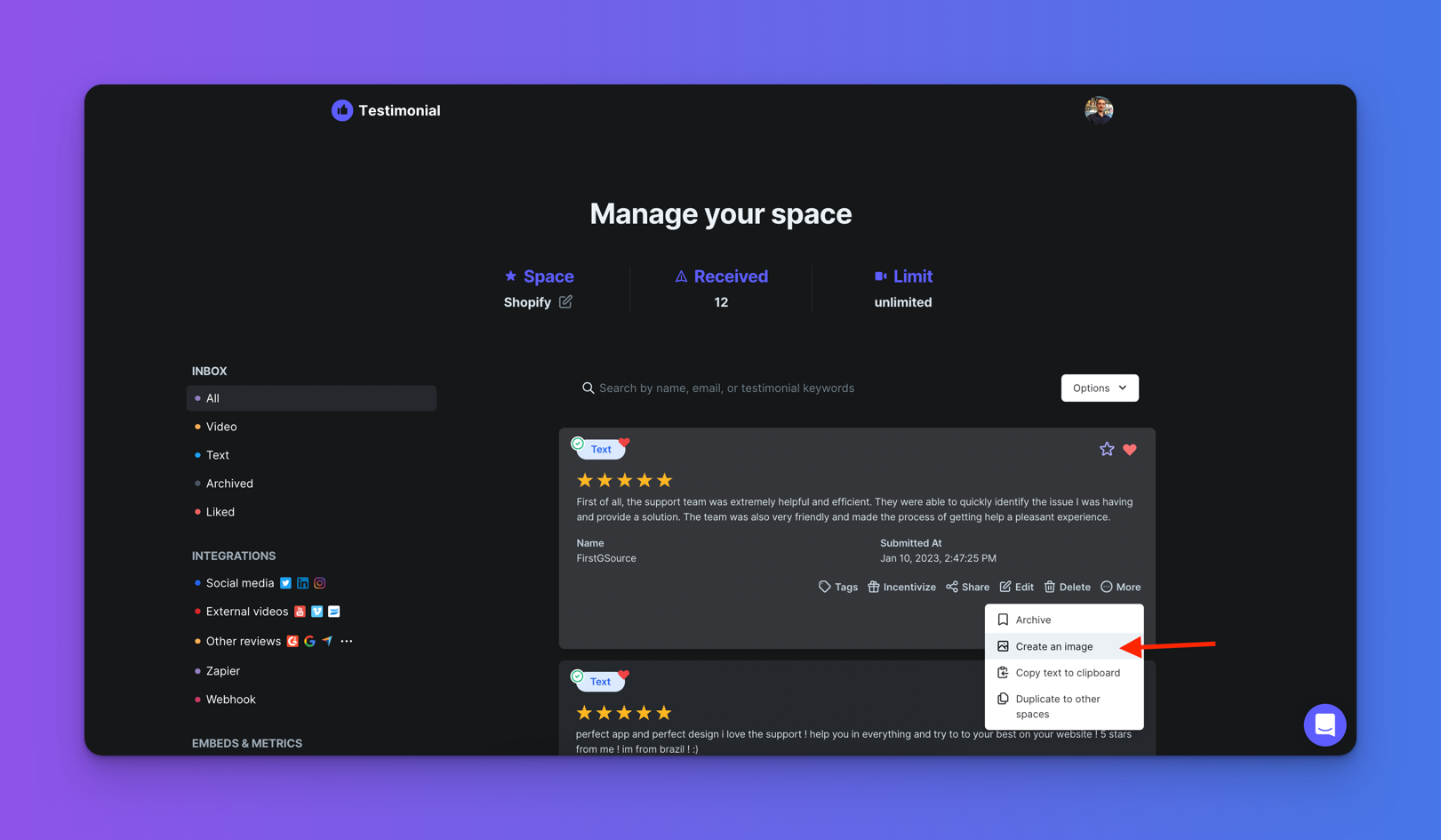Delete the first testimonial

(1067, 587)
